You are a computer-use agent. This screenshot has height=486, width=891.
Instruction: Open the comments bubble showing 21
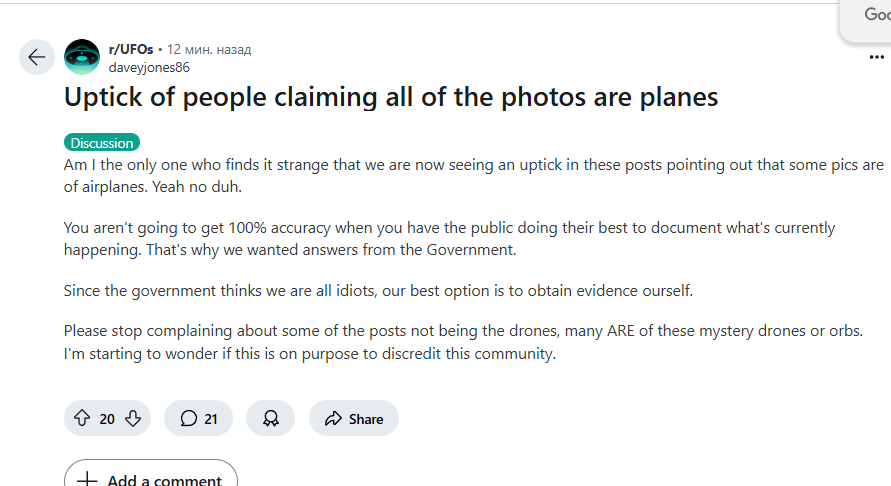(198, 418)
